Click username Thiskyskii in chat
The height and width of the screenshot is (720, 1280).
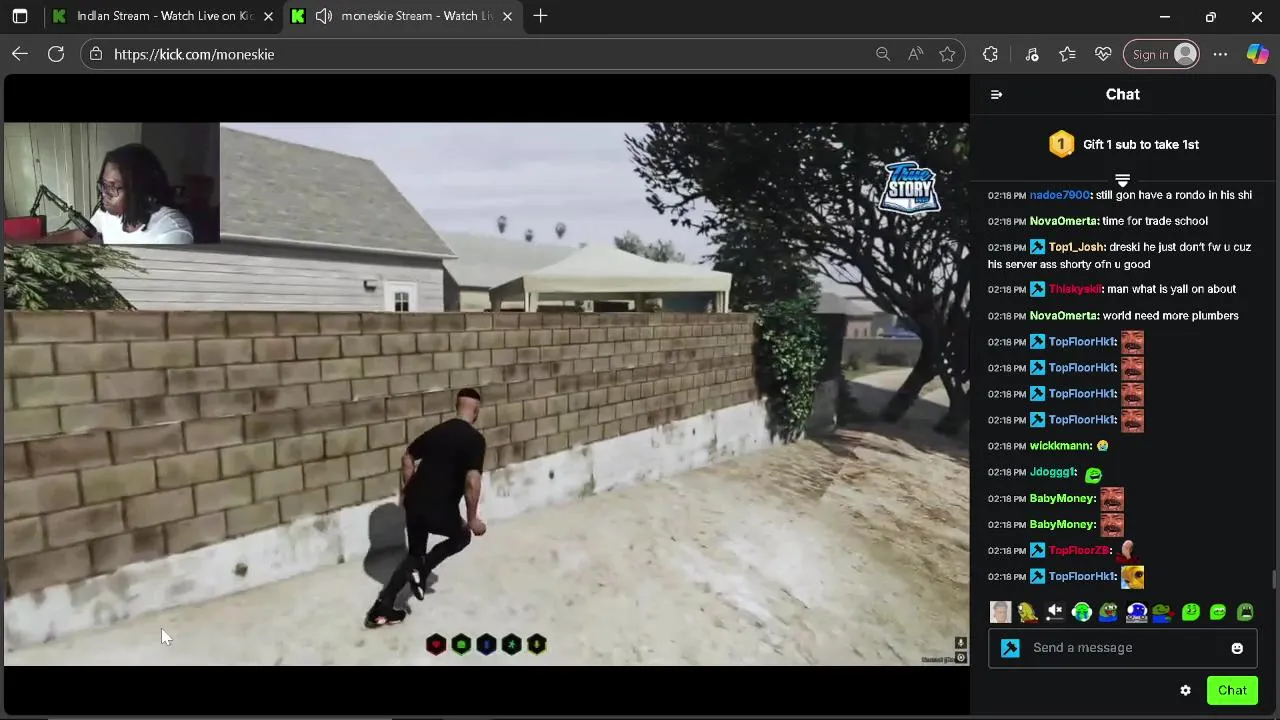[1075, 289]
